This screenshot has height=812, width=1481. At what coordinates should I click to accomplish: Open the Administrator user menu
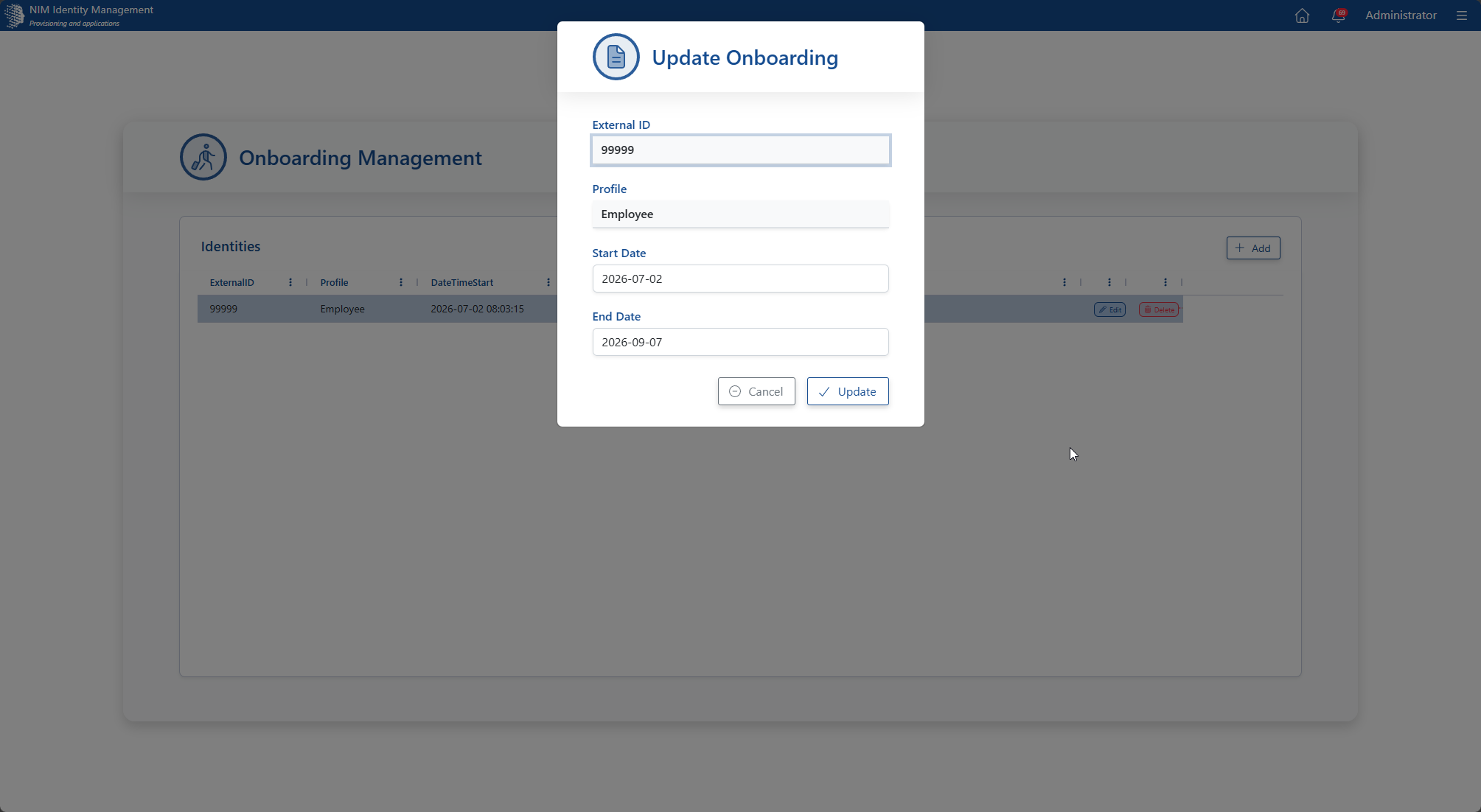[1401, 15]
